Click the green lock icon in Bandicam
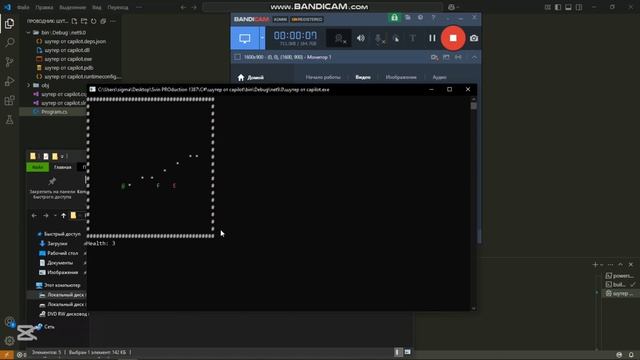This screenshot has height=360, width=640. (x=394, y=18)
